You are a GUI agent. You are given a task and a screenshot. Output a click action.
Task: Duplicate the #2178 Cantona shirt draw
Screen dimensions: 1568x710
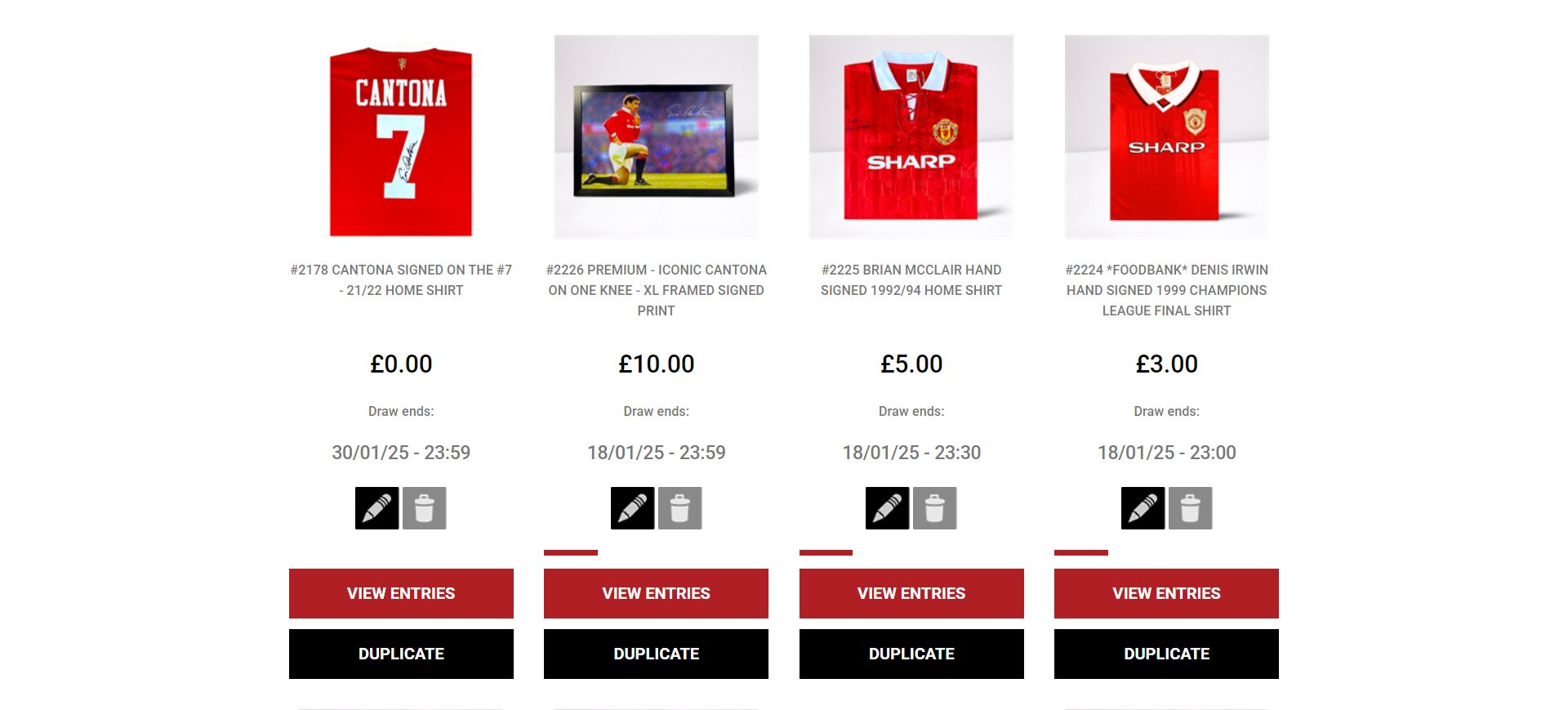401,654
